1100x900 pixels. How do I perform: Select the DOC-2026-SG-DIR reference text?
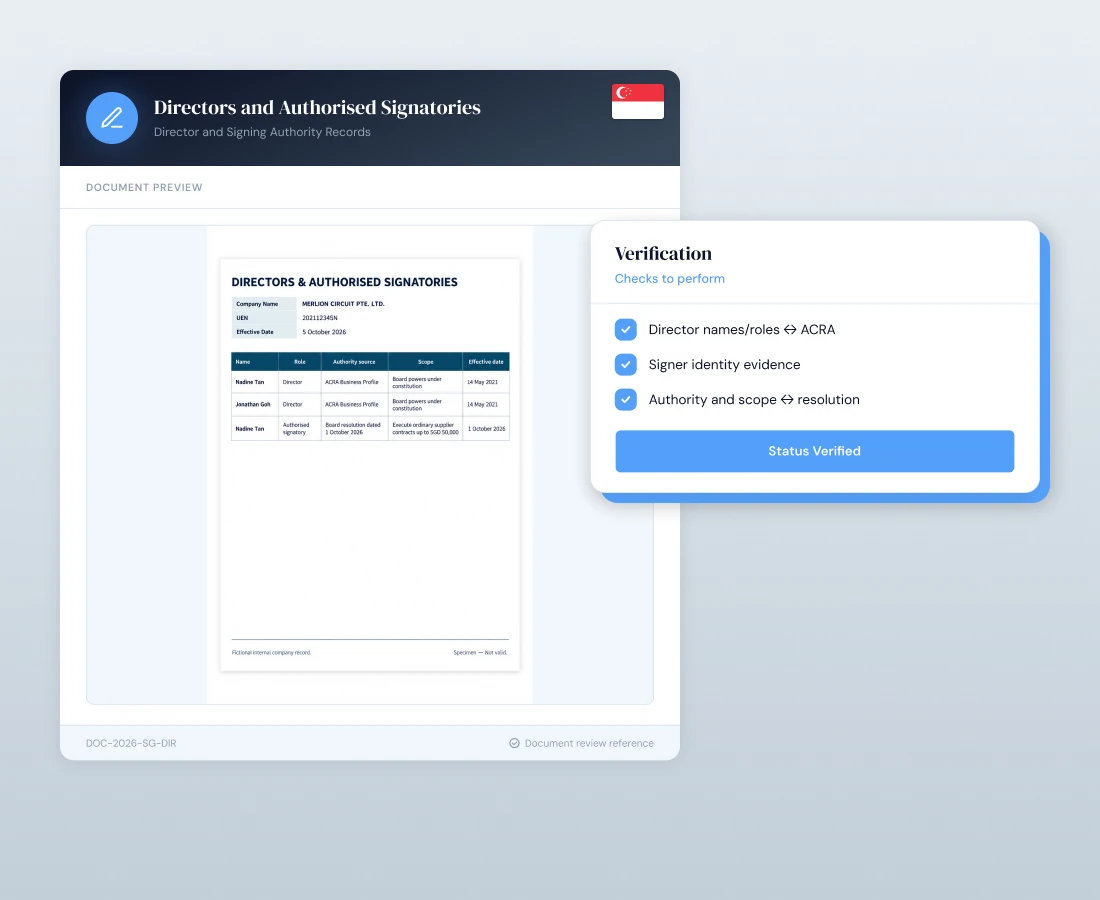click(x=131, y=743)
